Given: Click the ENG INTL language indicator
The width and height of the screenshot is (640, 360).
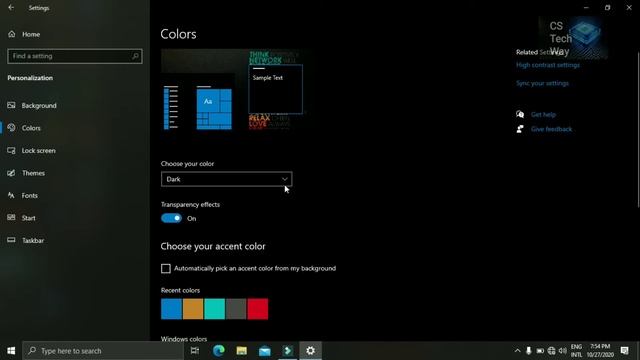Looking at the screenshot, I should [x=576, y=351].
